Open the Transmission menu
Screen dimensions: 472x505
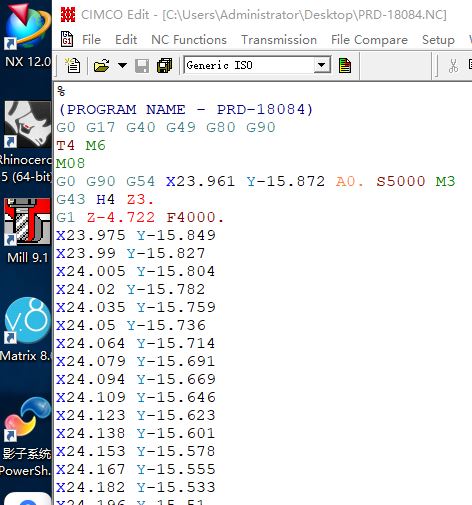(279, 40)
